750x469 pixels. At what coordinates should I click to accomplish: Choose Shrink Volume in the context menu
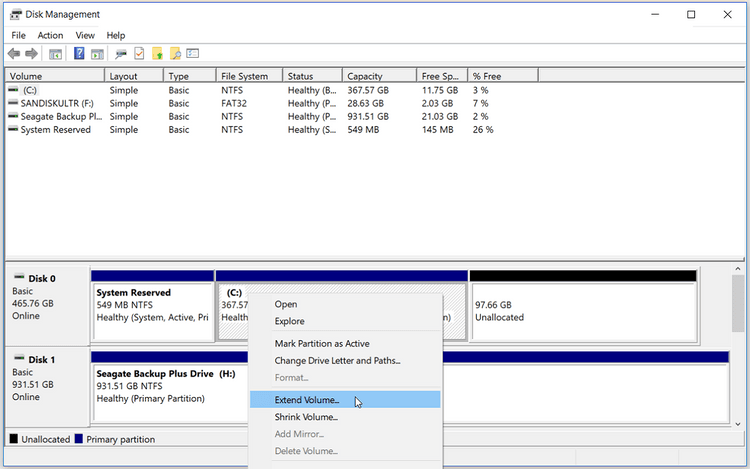point(306,417)
